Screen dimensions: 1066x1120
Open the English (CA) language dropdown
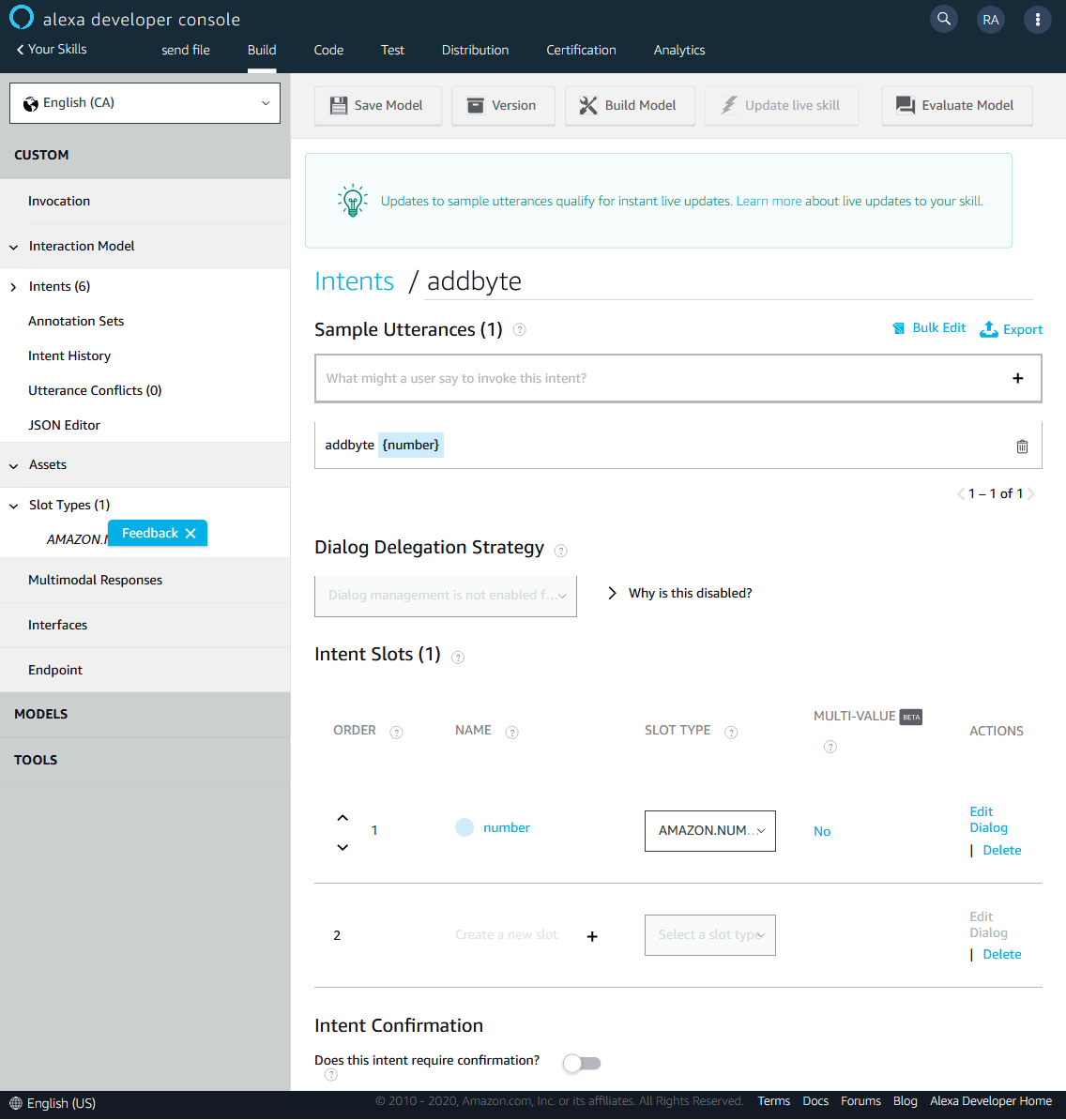click(145, 103)
